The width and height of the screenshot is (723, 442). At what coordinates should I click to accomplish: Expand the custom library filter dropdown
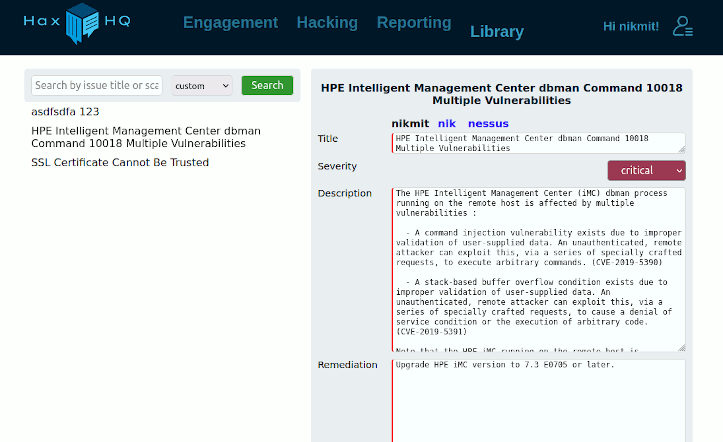202,86
